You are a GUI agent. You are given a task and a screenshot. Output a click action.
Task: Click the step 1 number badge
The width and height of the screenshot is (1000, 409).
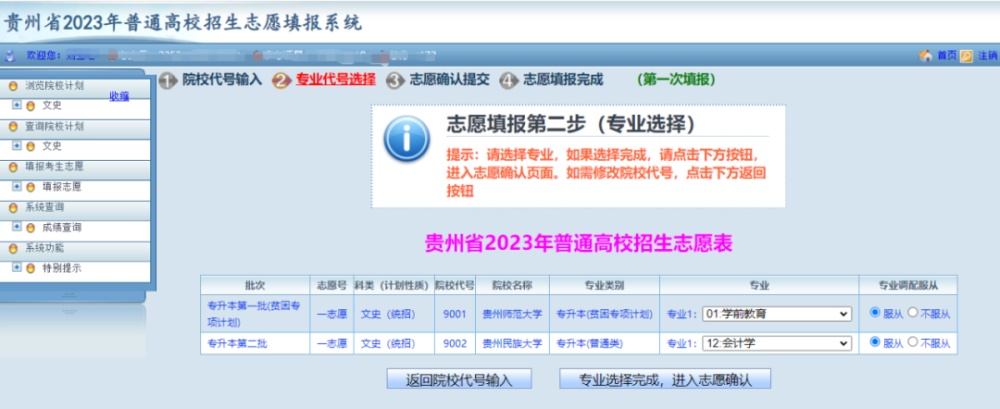(167, 80)
